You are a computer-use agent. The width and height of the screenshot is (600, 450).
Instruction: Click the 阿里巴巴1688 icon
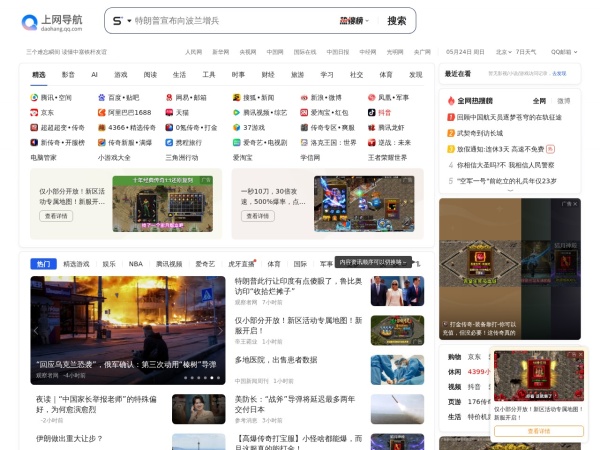point(101,112)
